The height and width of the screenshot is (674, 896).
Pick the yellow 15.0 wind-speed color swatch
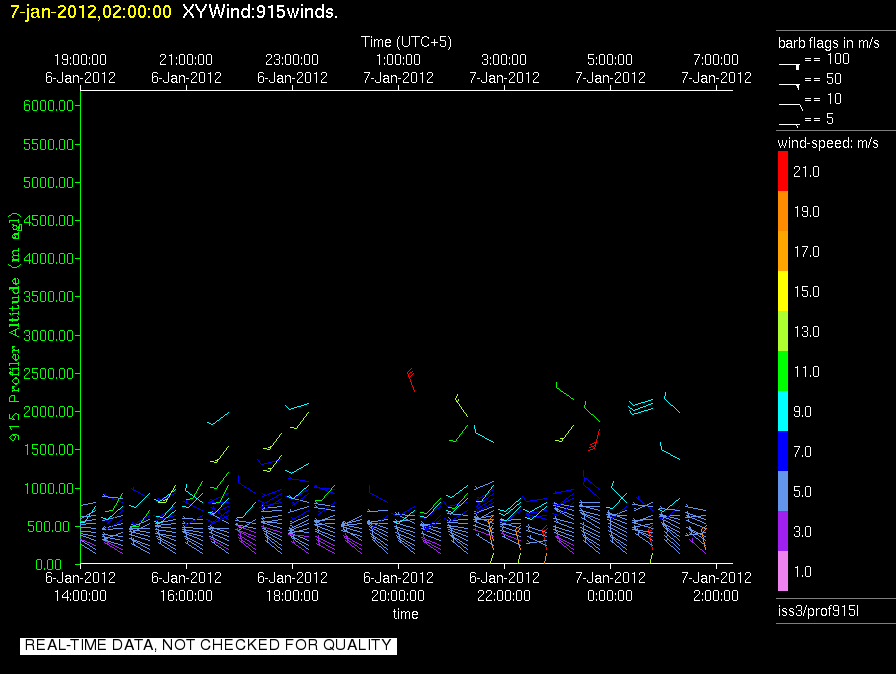[x=782, y=292]
